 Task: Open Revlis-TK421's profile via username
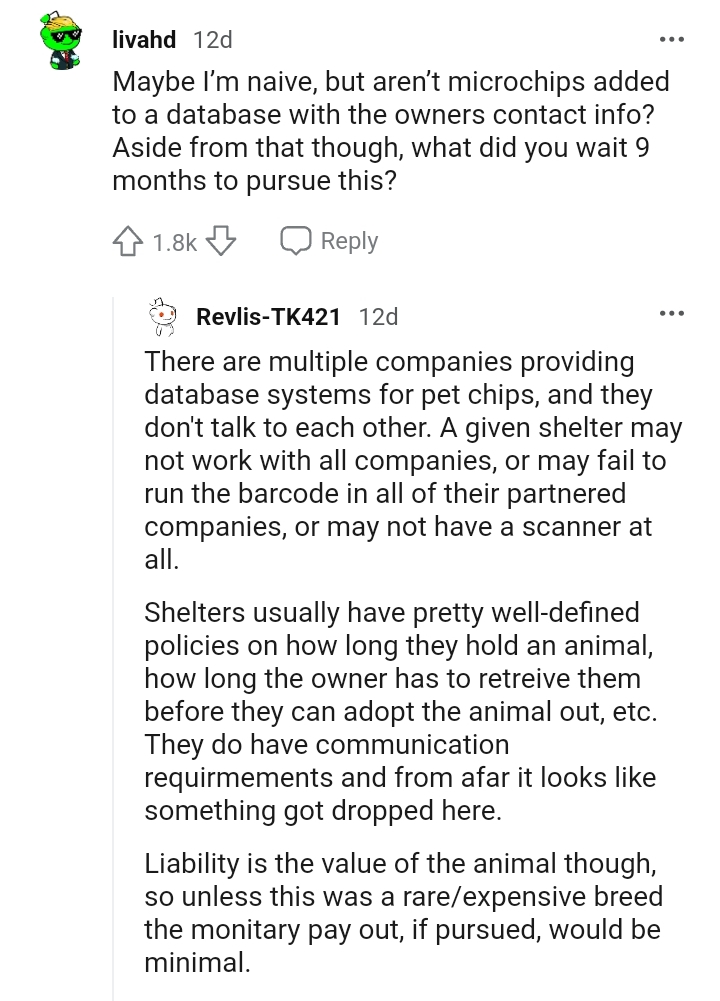click(x=266, y=316)
